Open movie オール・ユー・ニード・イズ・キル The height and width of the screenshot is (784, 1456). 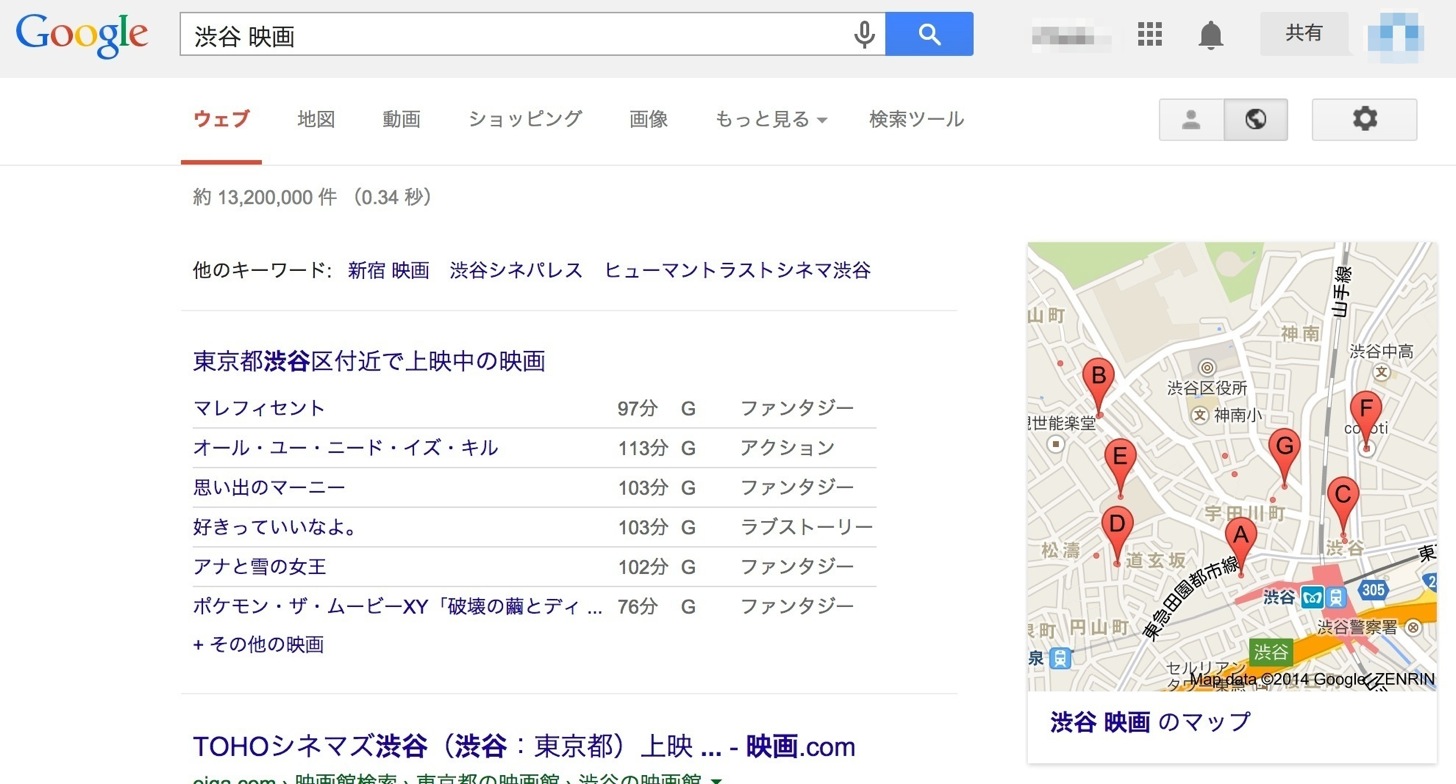click(345, 448)
